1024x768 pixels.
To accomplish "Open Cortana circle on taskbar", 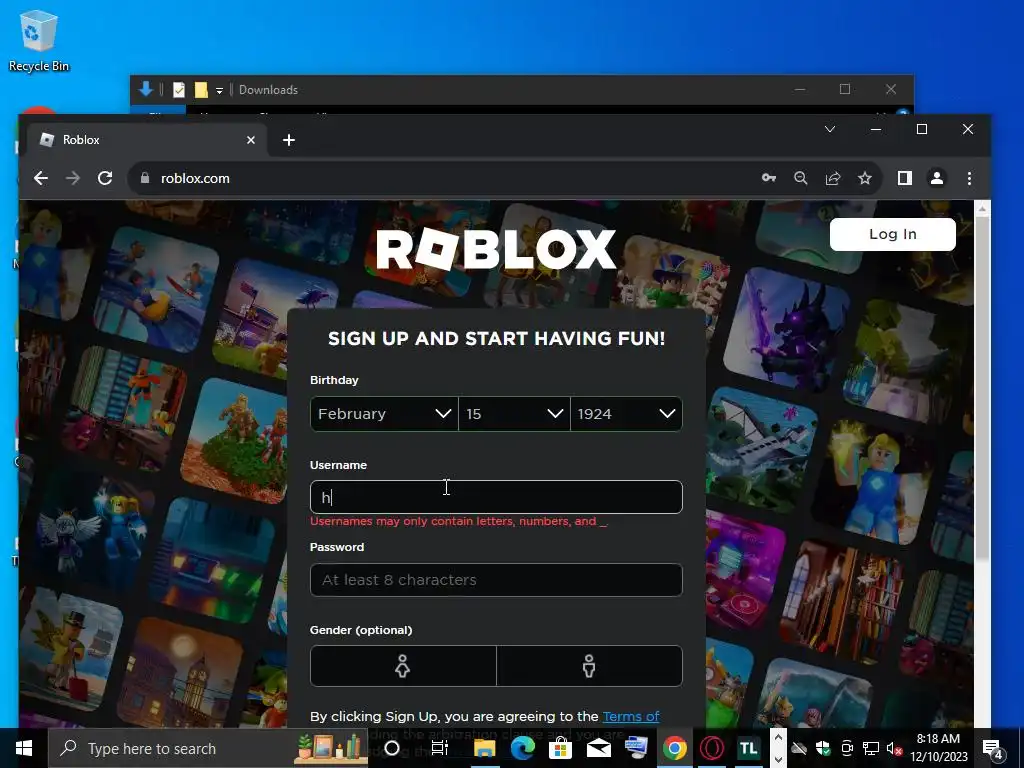I will (x=392, y=748).
